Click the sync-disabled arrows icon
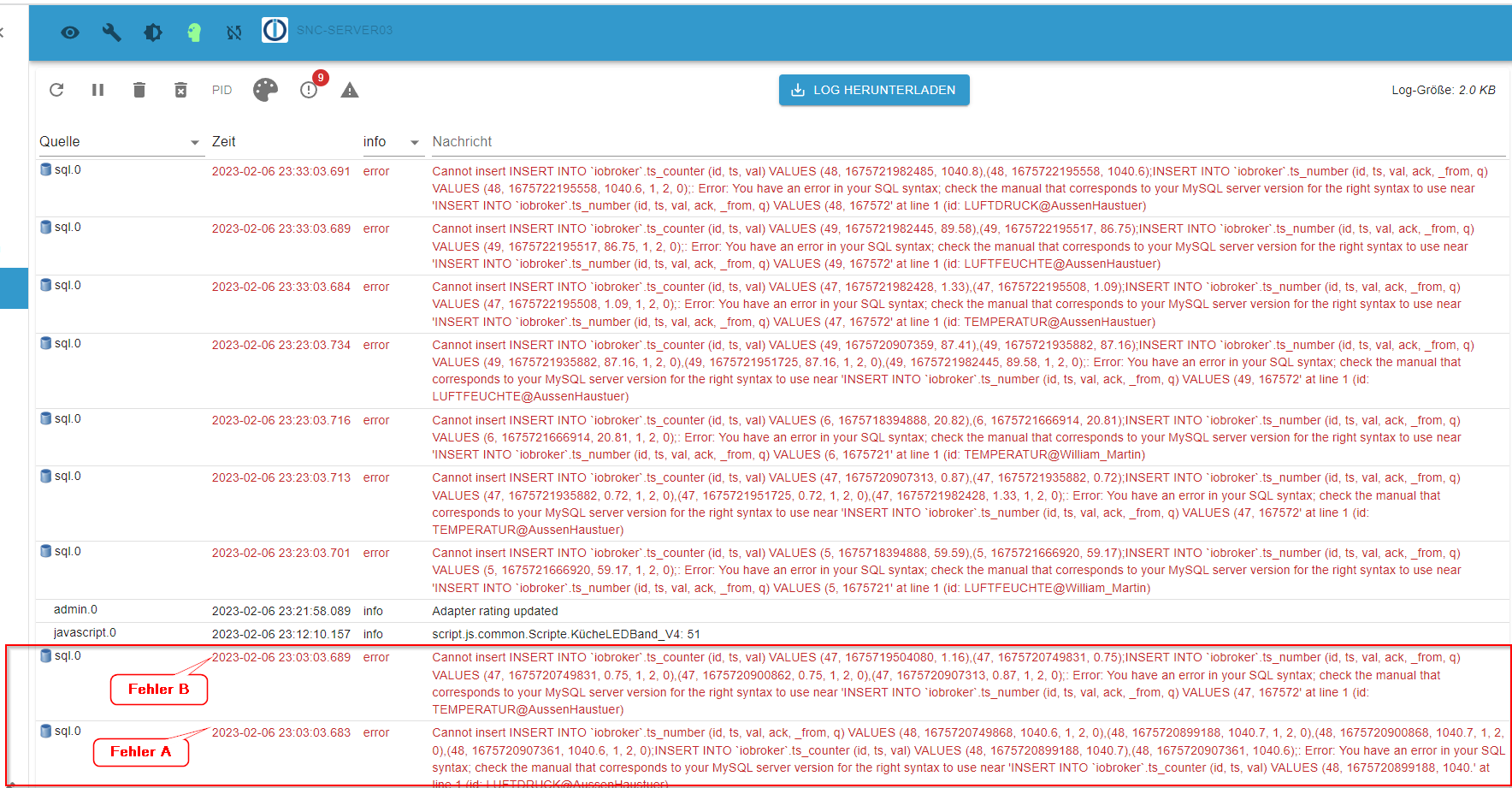The height and width of the screenshot is (788, 1512). point(234,33)
